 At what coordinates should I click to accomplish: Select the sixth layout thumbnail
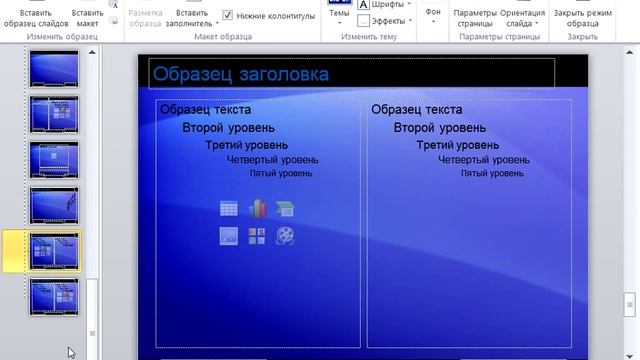54,297
